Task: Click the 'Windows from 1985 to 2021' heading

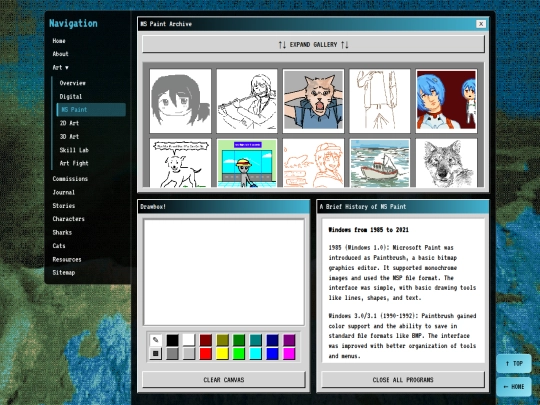Action: [368, 230]
